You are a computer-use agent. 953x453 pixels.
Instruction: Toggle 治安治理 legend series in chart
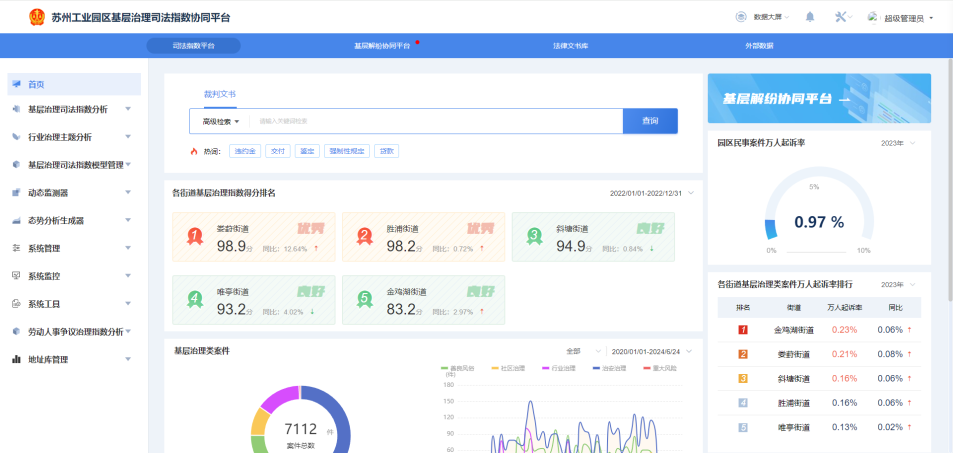pos(614,368)
